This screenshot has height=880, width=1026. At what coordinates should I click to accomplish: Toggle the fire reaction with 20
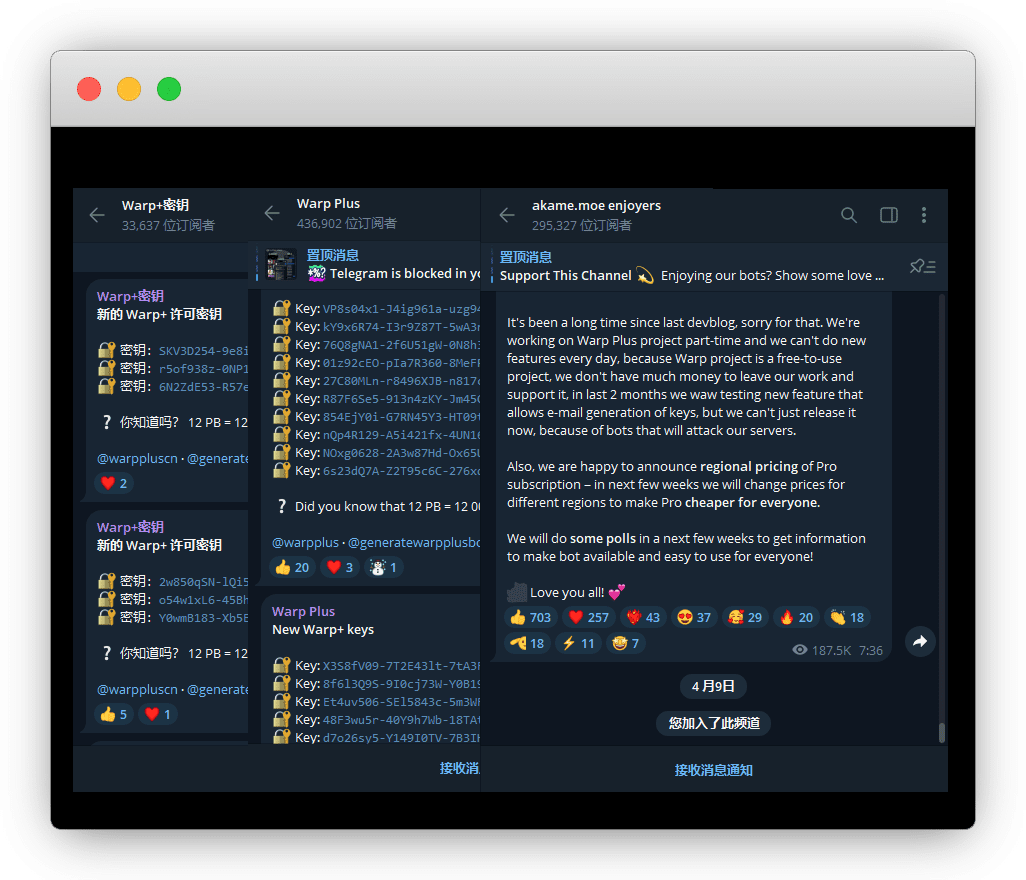796,617
